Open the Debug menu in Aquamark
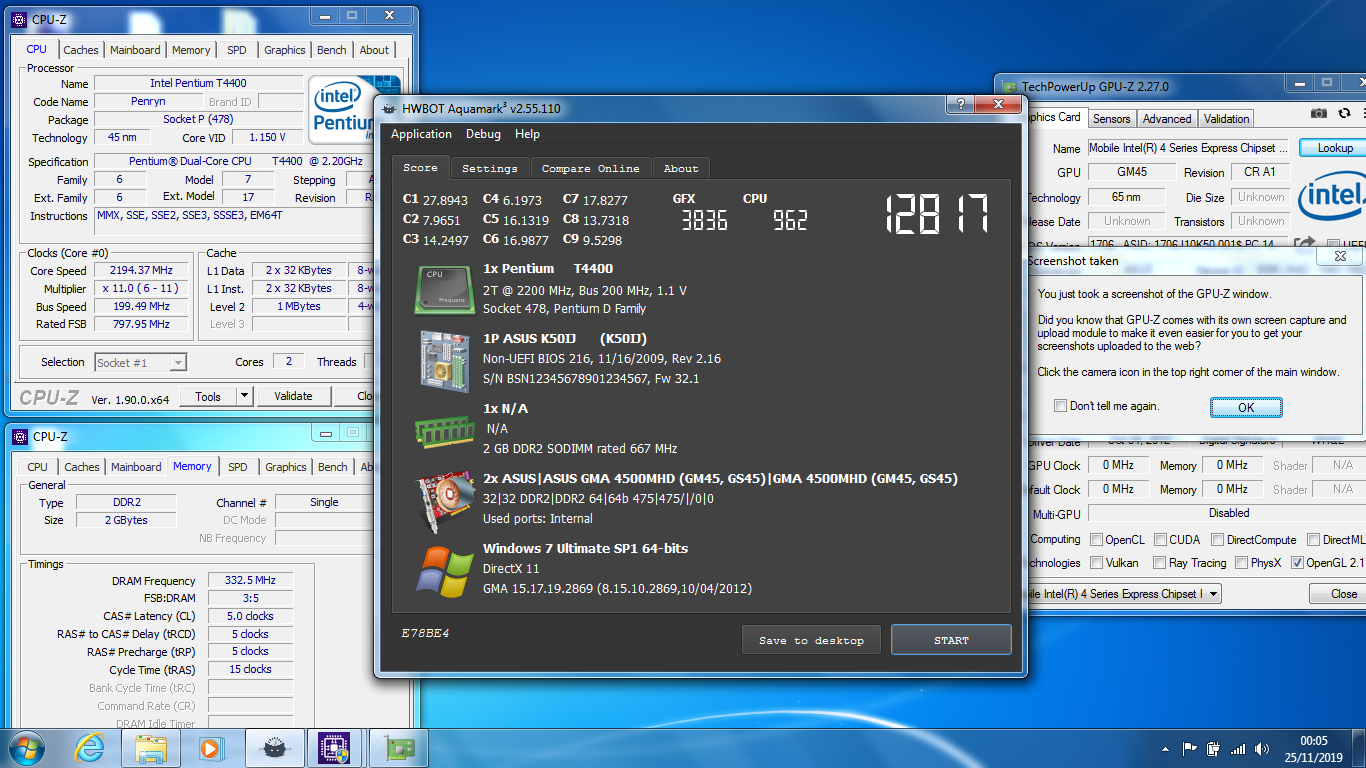 pos(483,134)
